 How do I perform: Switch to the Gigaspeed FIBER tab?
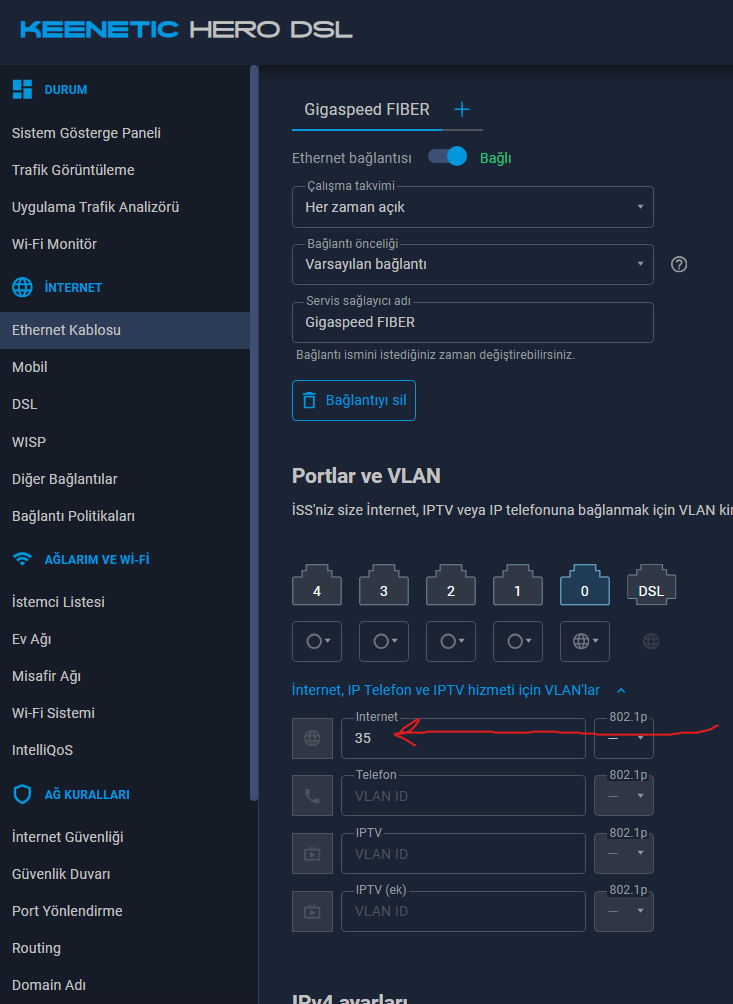click(367, 109)
